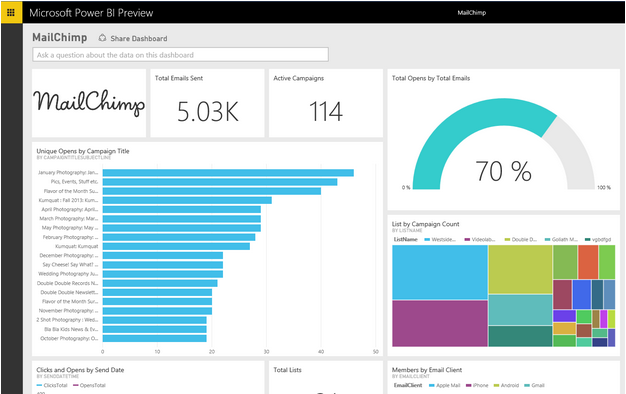The height and width of the screenshot is (394, 626).
Task: Click Share Dashboard text link
Action: click(139, 39)
